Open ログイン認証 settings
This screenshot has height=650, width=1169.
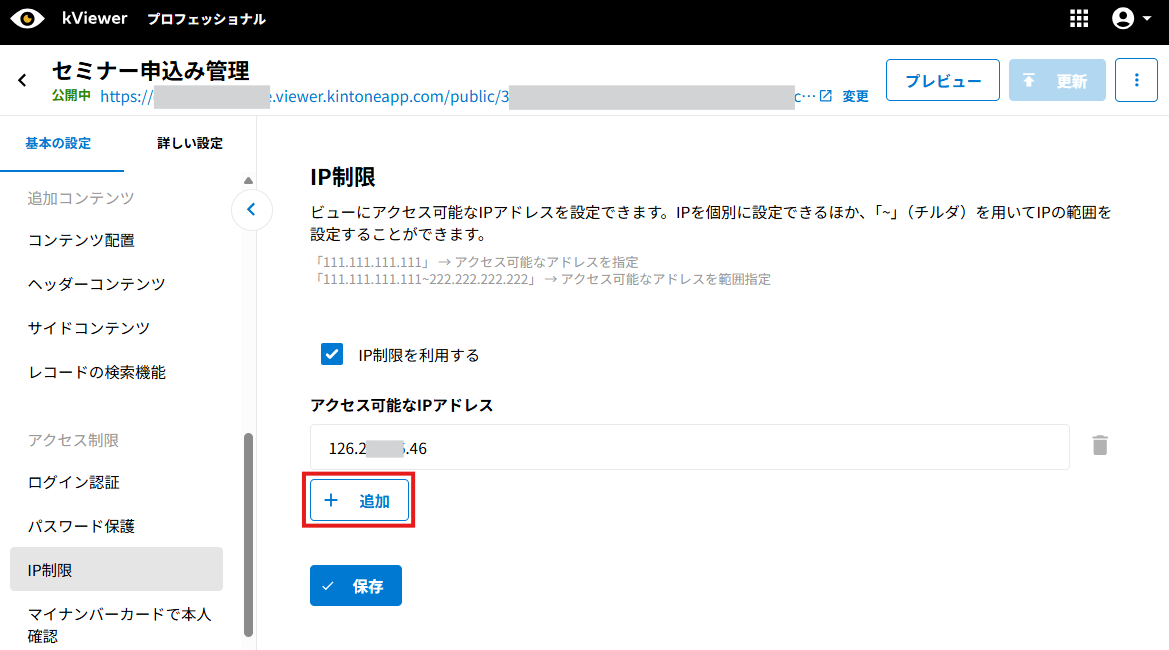74,482
